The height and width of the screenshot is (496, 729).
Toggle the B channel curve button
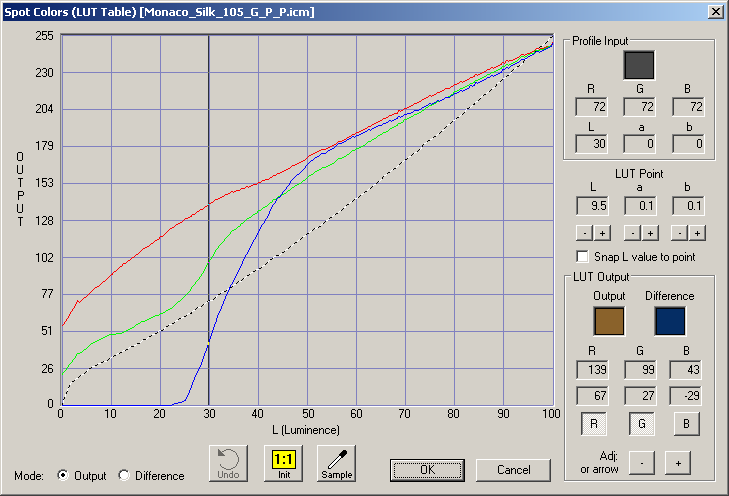pyautogui.click(x=686, y=423)
